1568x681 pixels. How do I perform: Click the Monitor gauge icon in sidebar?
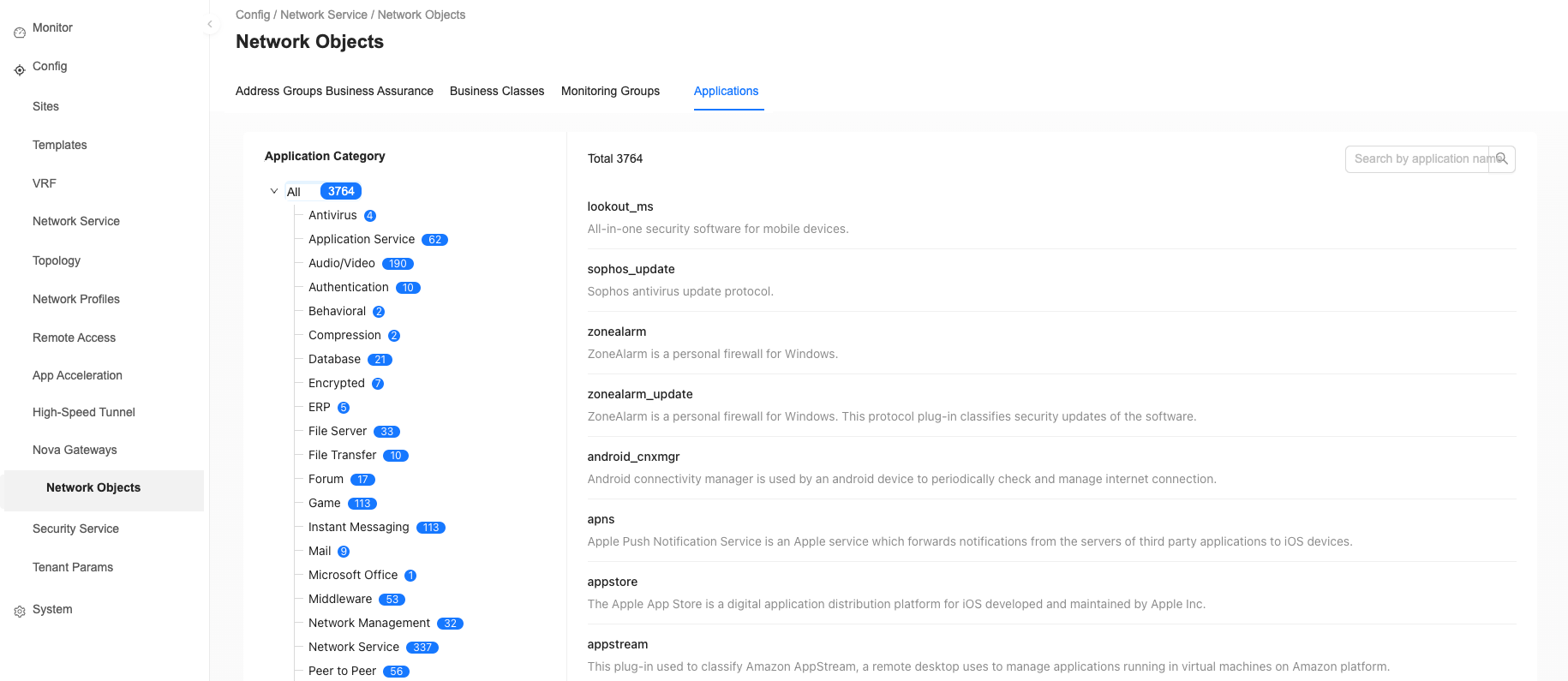tap(20, 33)
